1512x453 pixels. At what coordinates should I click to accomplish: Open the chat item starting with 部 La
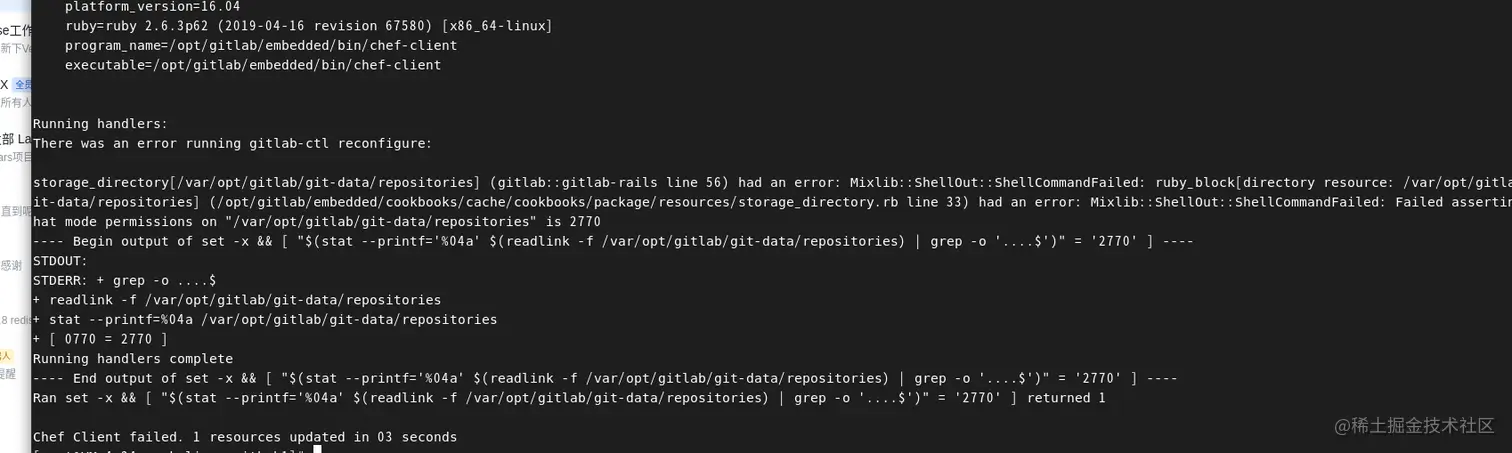pyautogui.click(x=15, y=139)
